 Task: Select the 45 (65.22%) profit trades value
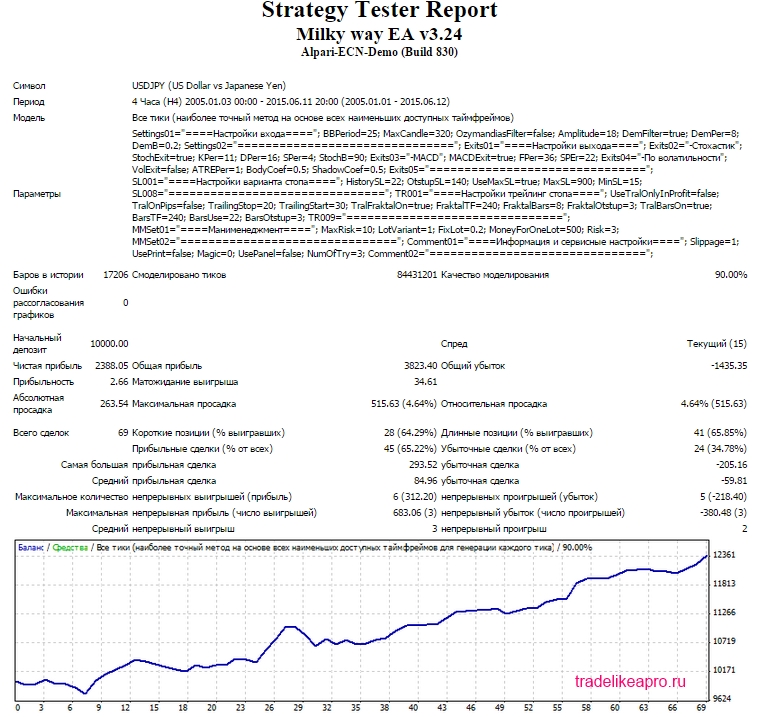[410, 449]
